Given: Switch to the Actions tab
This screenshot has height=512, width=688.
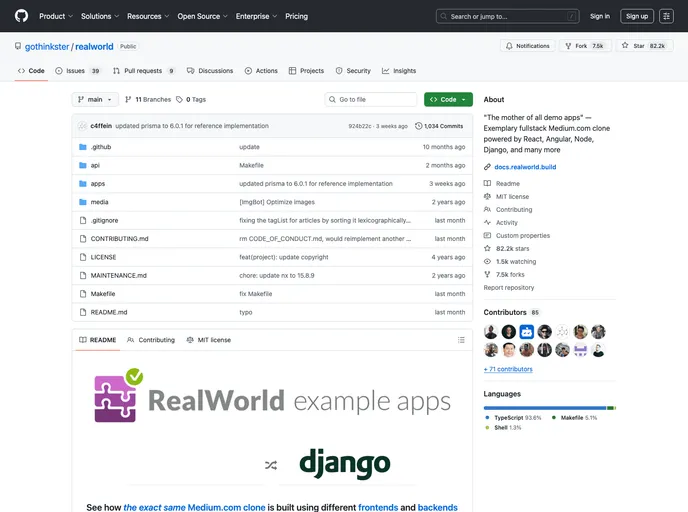Looking at the screenshot, I should (261, 71).
